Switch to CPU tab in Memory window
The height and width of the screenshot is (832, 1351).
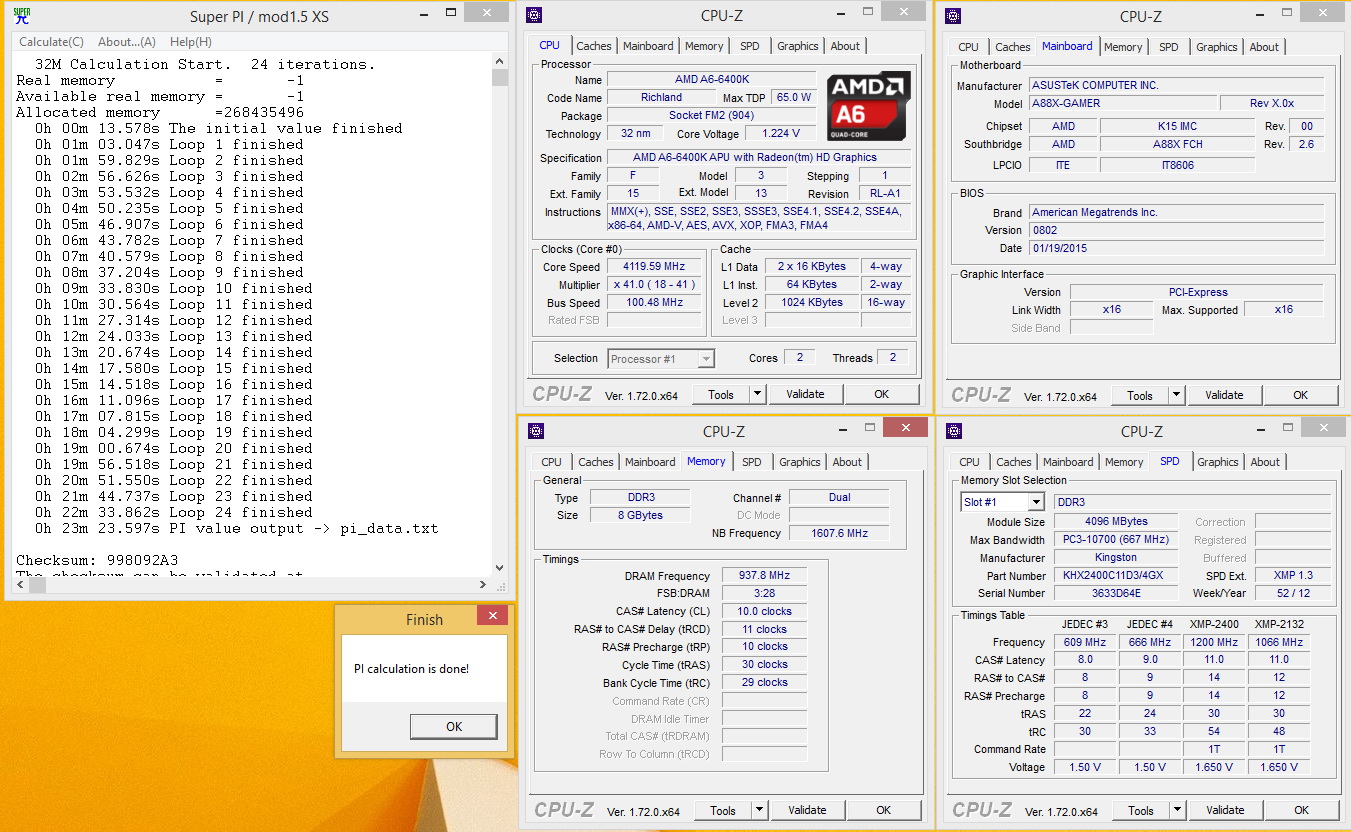click(552, 462)
